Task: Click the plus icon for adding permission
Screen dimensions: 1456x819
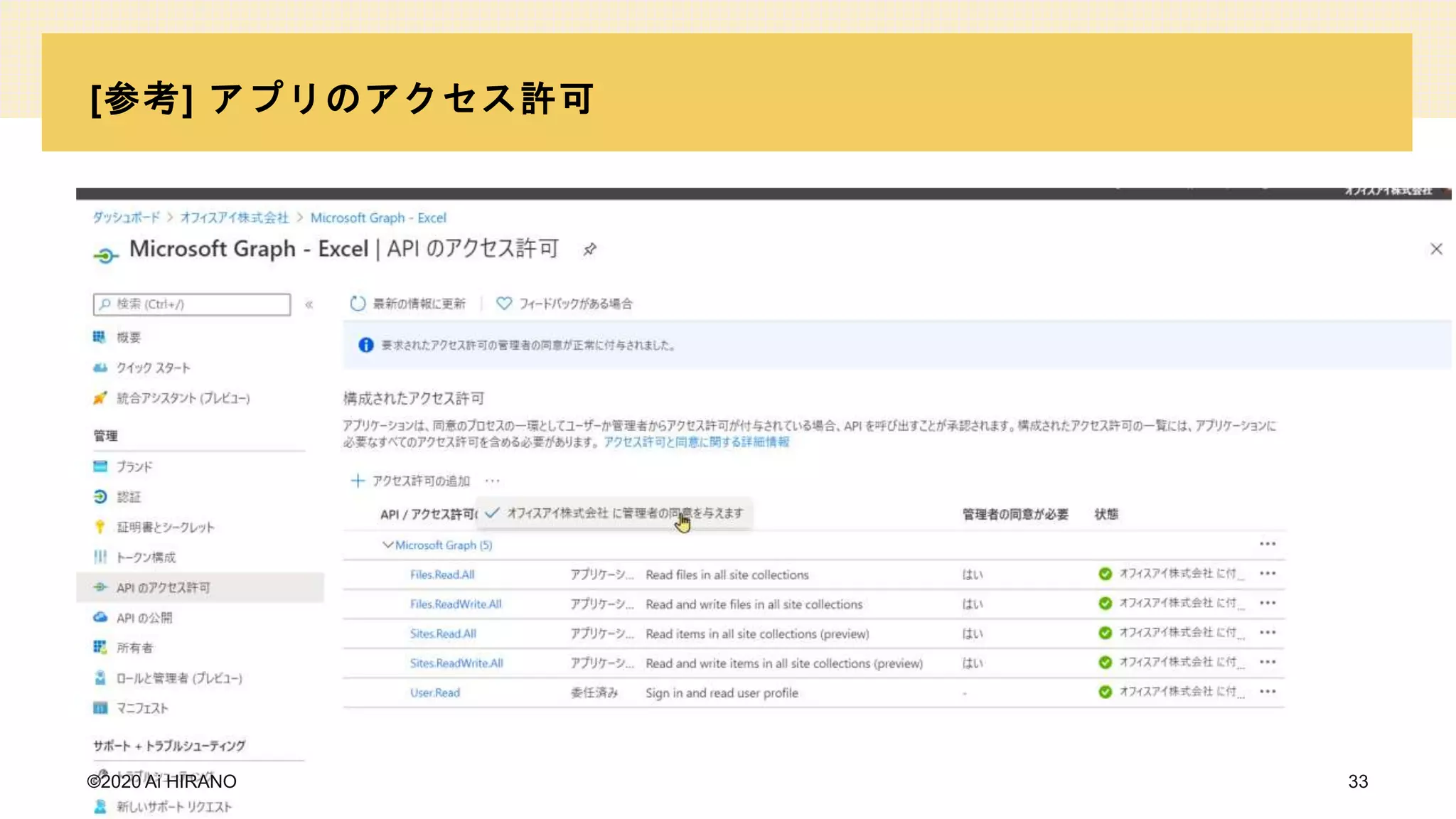Action: coord(358,481)
